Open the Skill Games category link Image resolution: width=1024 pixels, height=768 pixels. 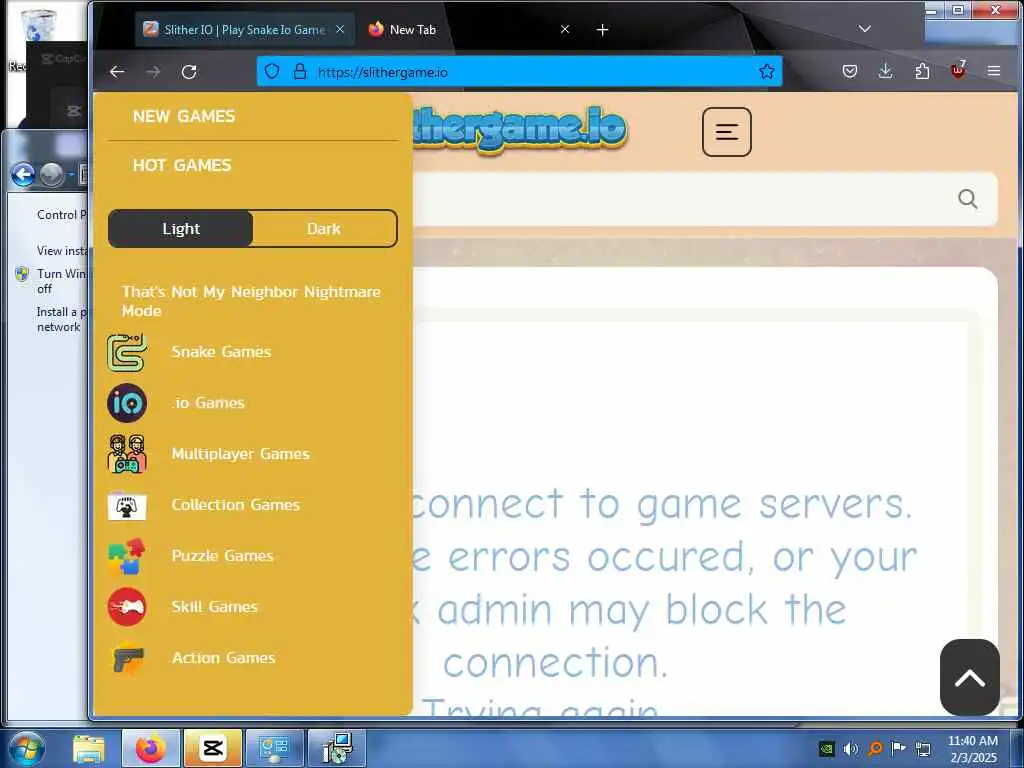(x=215, y=607)
